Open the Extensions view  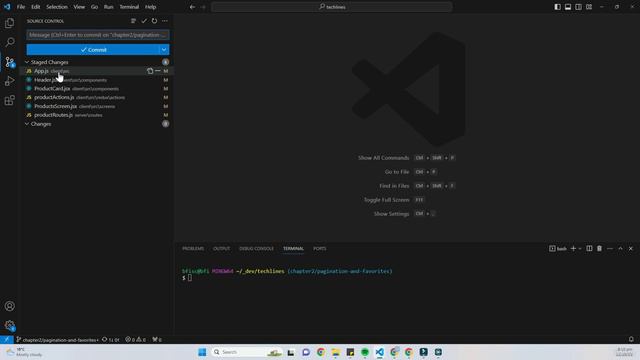coord(9,100)
